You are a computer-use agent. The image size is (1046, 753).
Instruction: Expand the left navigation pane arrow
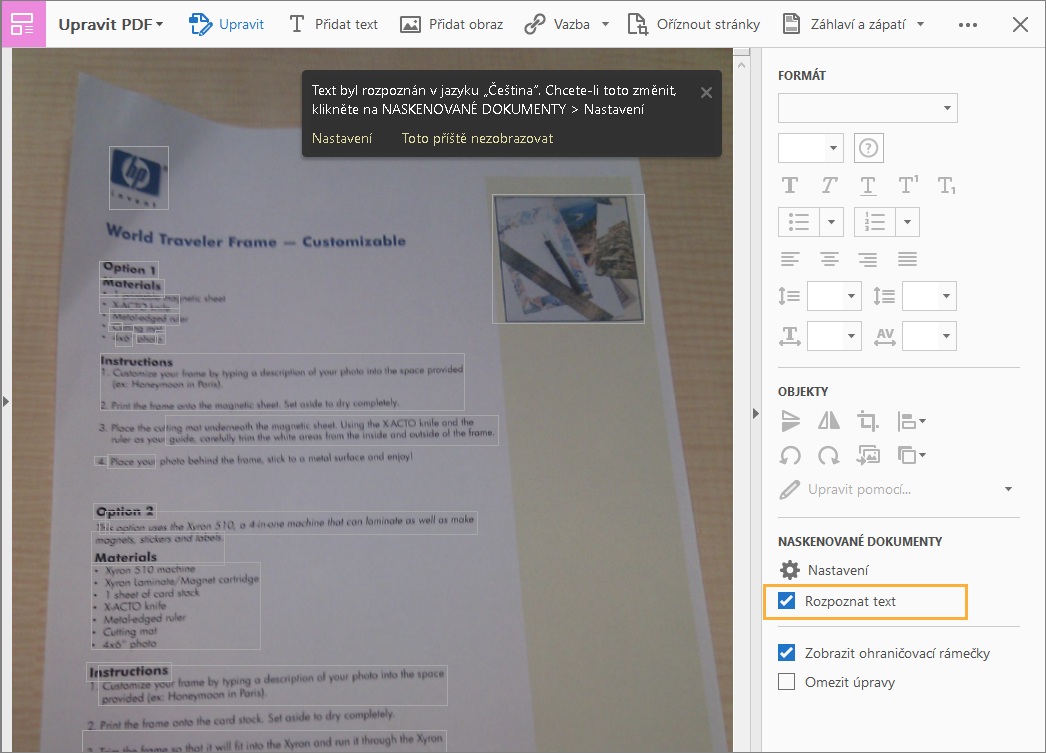tap(5, 402)
